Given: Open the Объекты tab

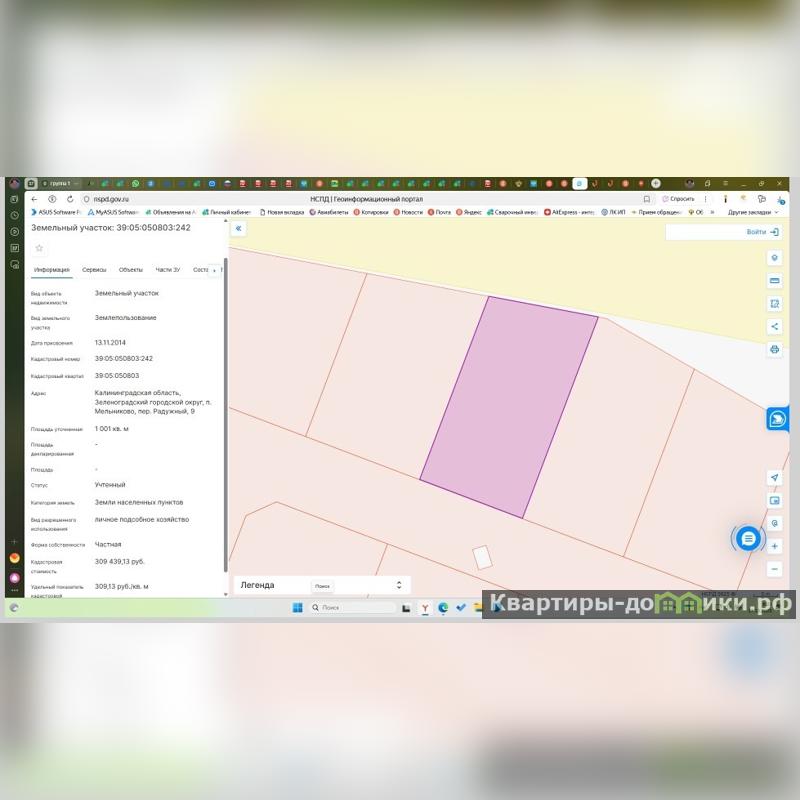Looking at the screenshot, I should point(131,270).
